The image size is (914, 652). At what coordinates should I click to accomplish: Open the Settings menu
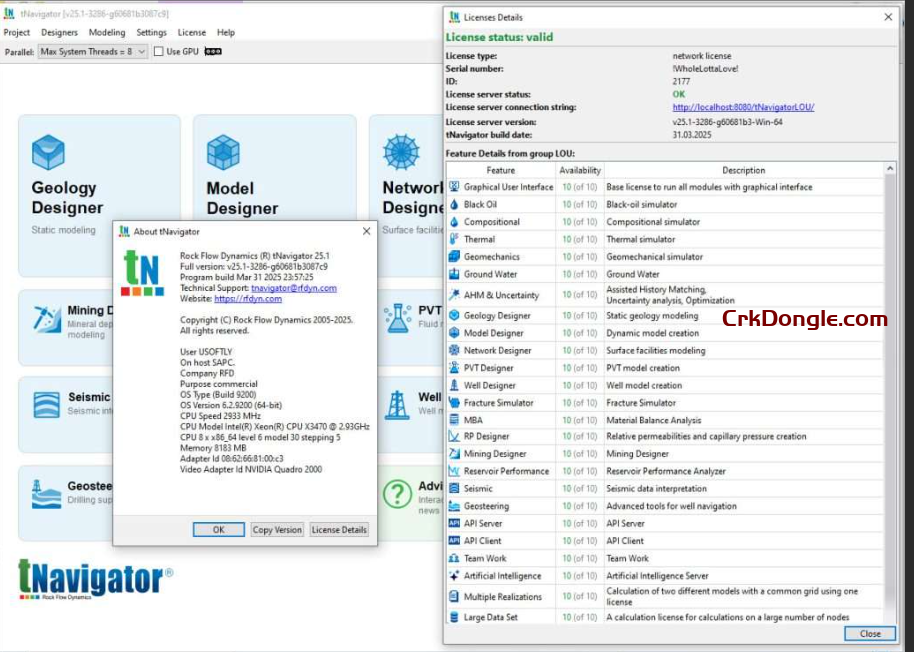tap(153, 32)
